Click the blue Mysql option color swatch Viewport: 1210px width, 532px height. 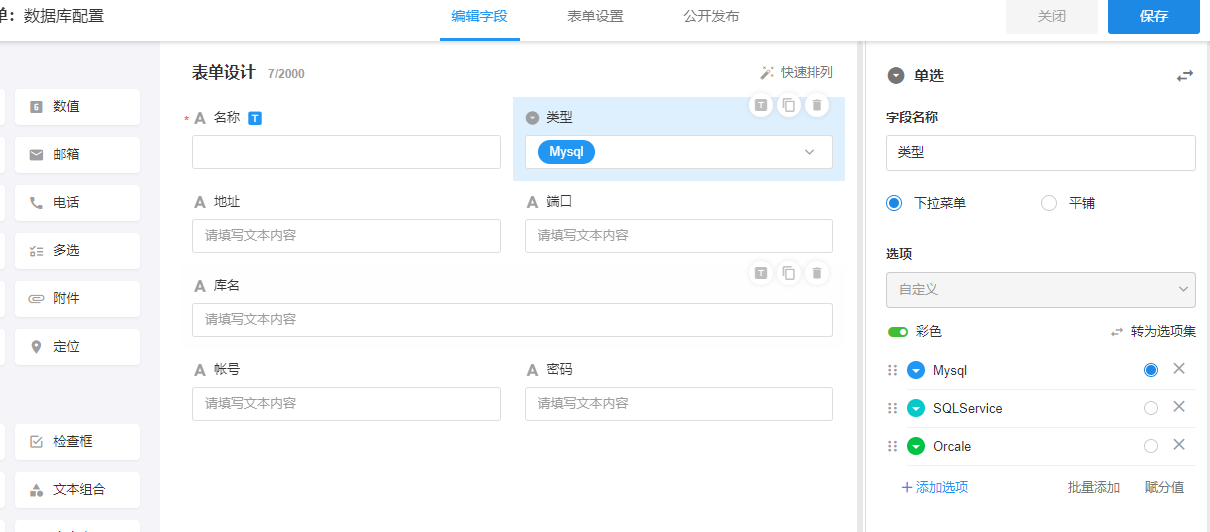[916, 370]
